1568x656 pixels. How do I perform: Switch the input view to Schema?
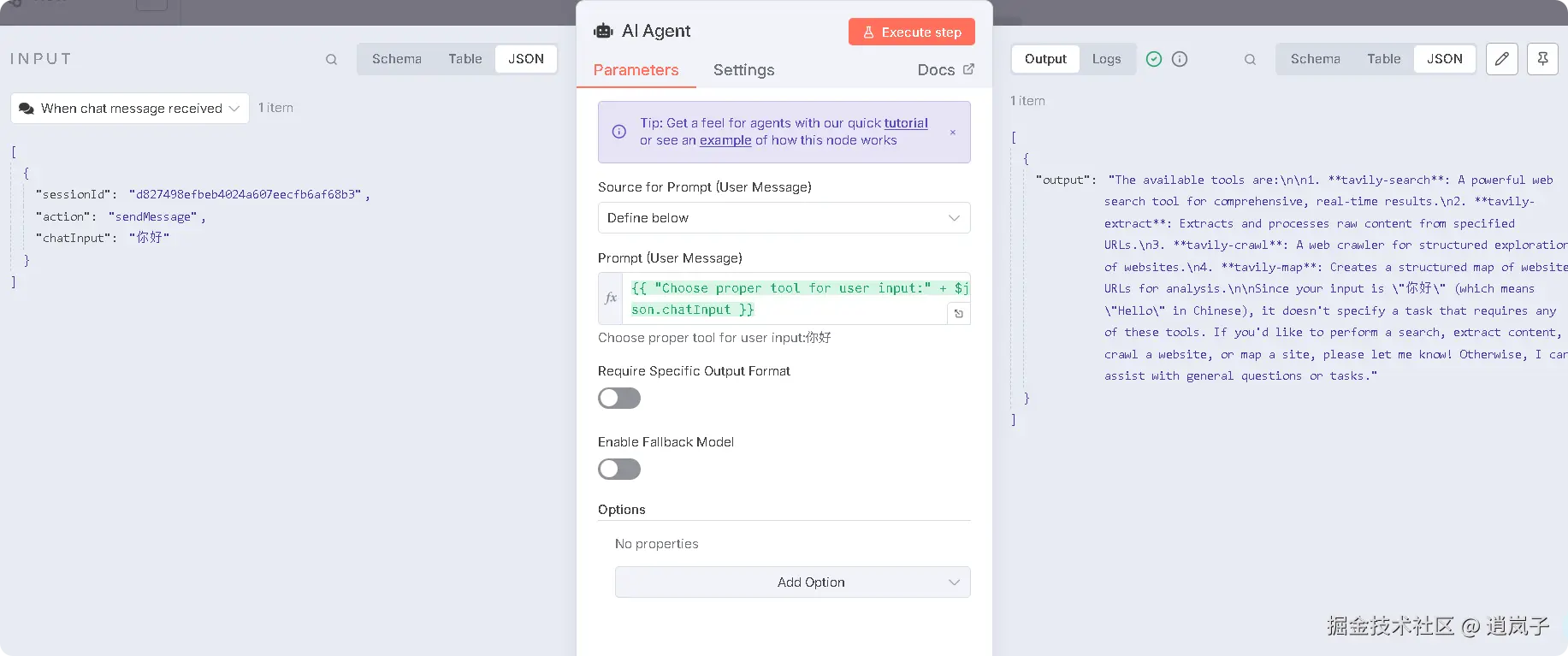[x=397, y=59]
